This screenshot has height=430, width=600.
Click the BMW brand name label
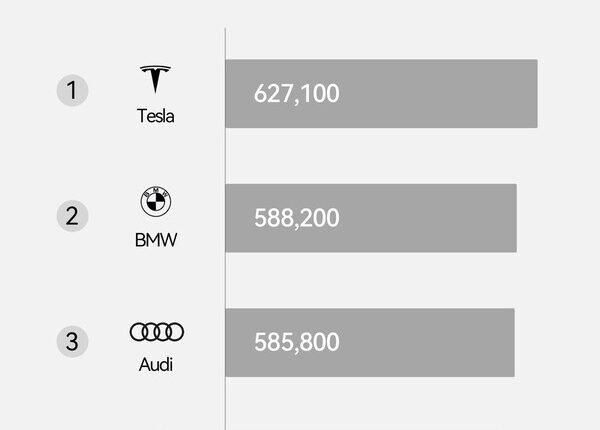pyautogui.click(x=155, y=240)
